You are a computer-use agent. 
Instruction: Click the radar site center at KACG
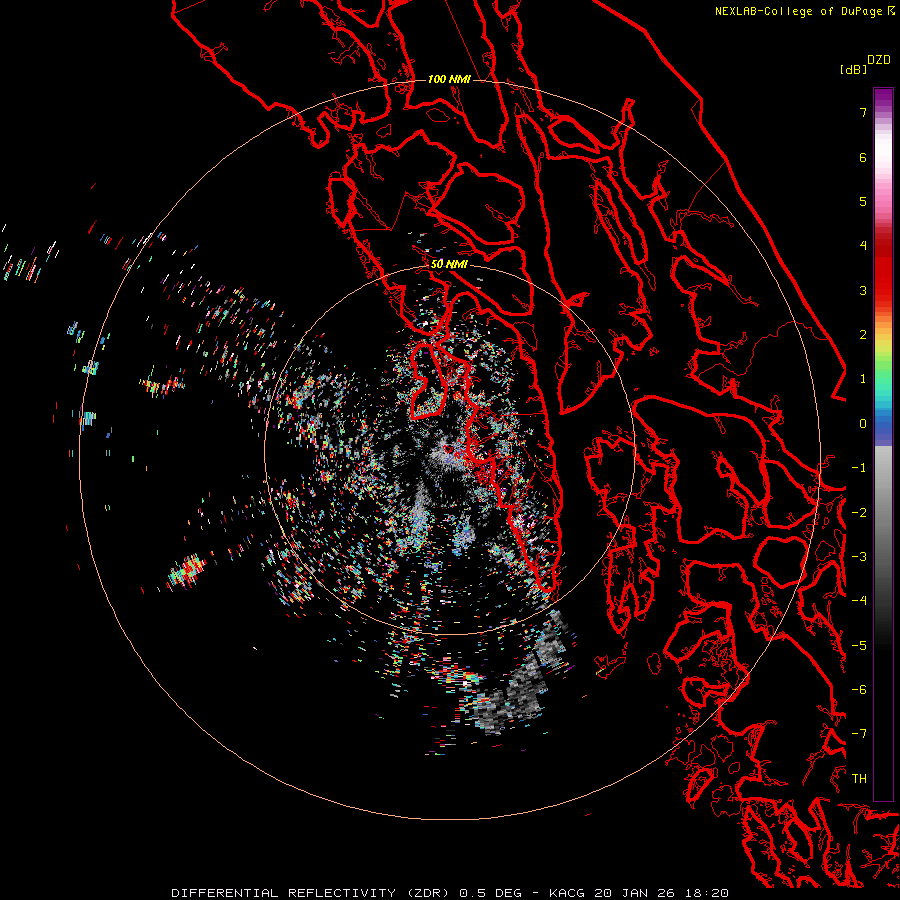pos(449,449)
